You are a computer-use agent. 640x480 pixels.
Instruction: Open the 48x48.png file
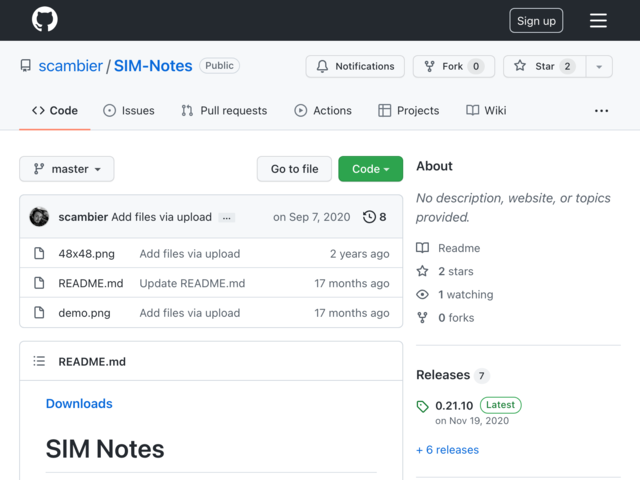point(87,254)
